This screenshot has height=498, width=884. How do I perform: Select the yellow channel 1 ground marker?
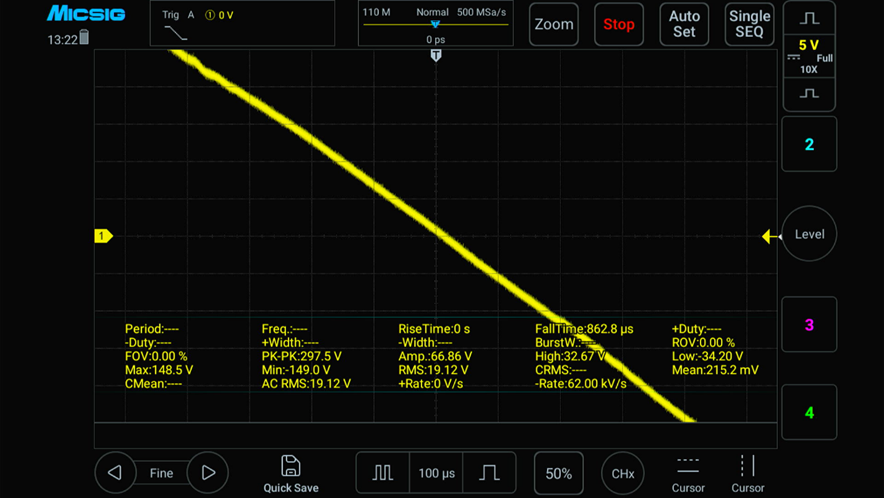coord(103,236)
